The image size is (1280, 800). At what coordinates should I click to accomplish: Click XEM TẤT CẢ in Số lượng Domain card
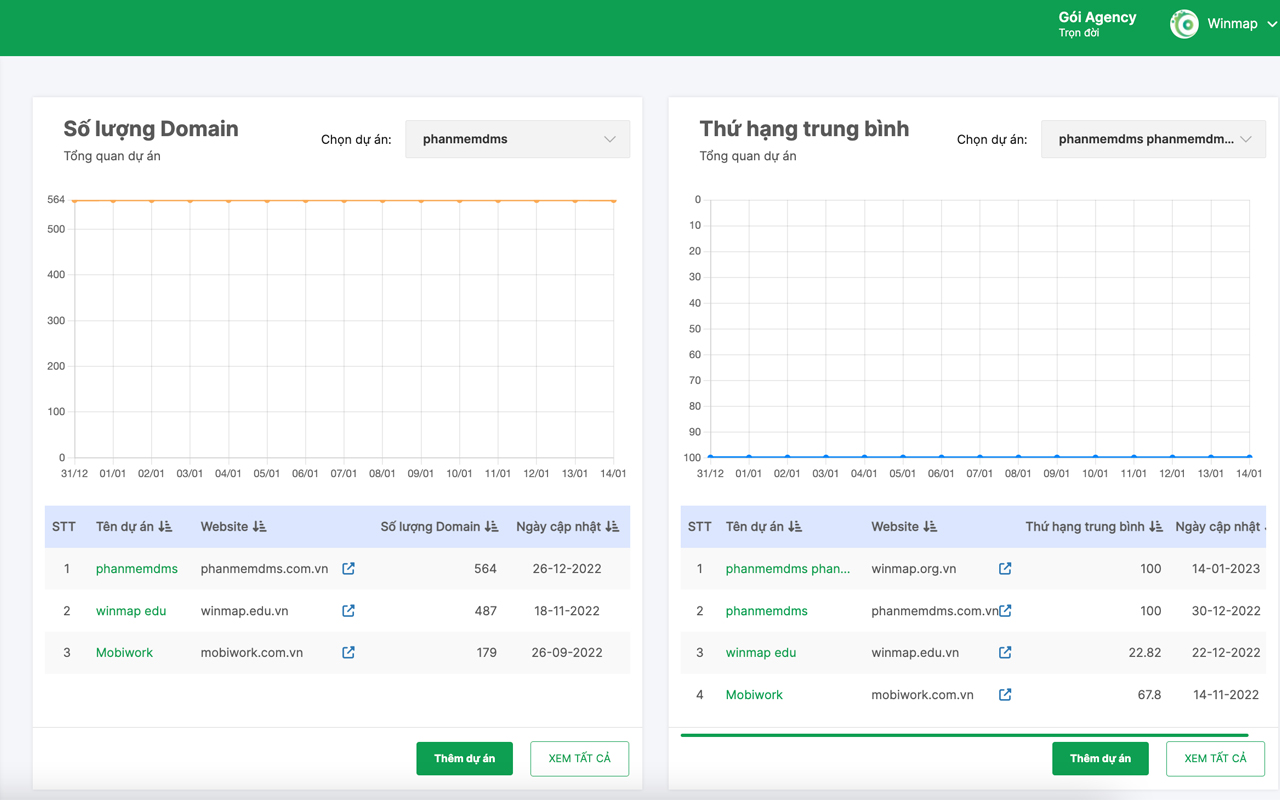580,758
